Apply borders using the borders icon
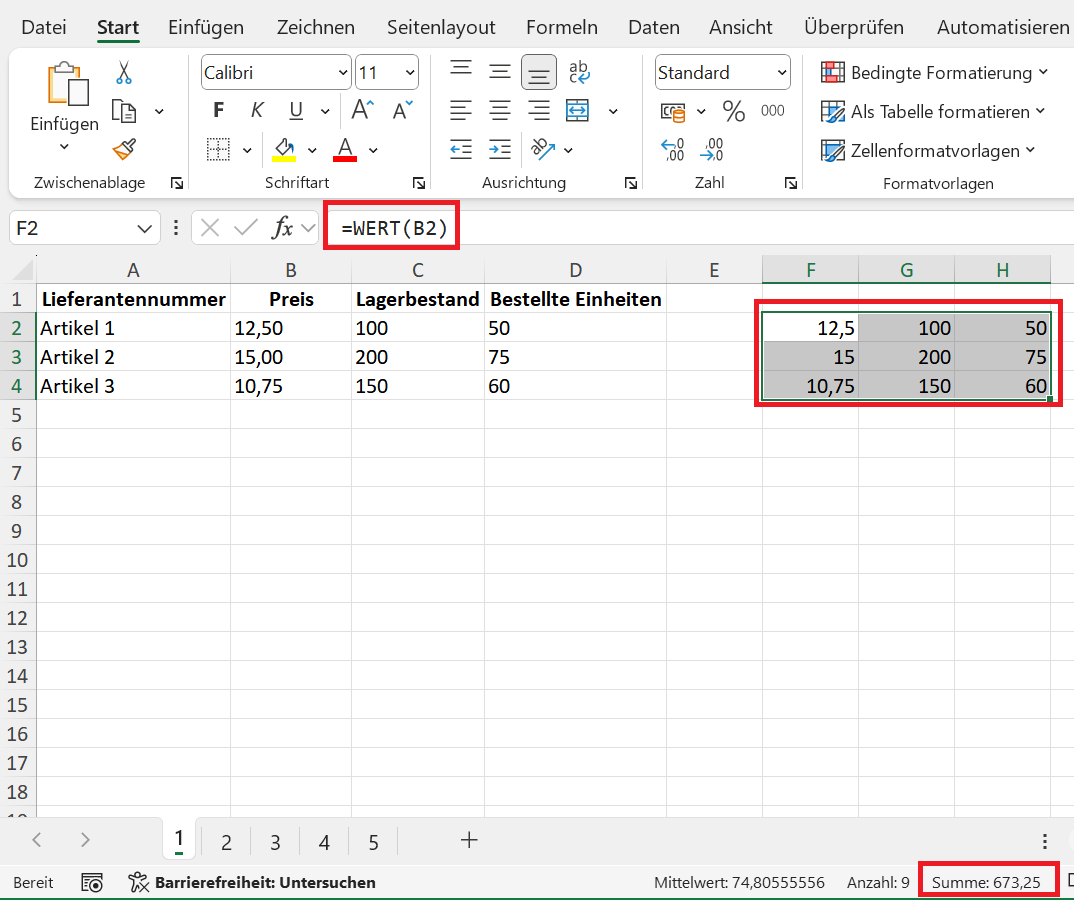1074x900 pixels. pyautogui.click(x=218, y=149)
